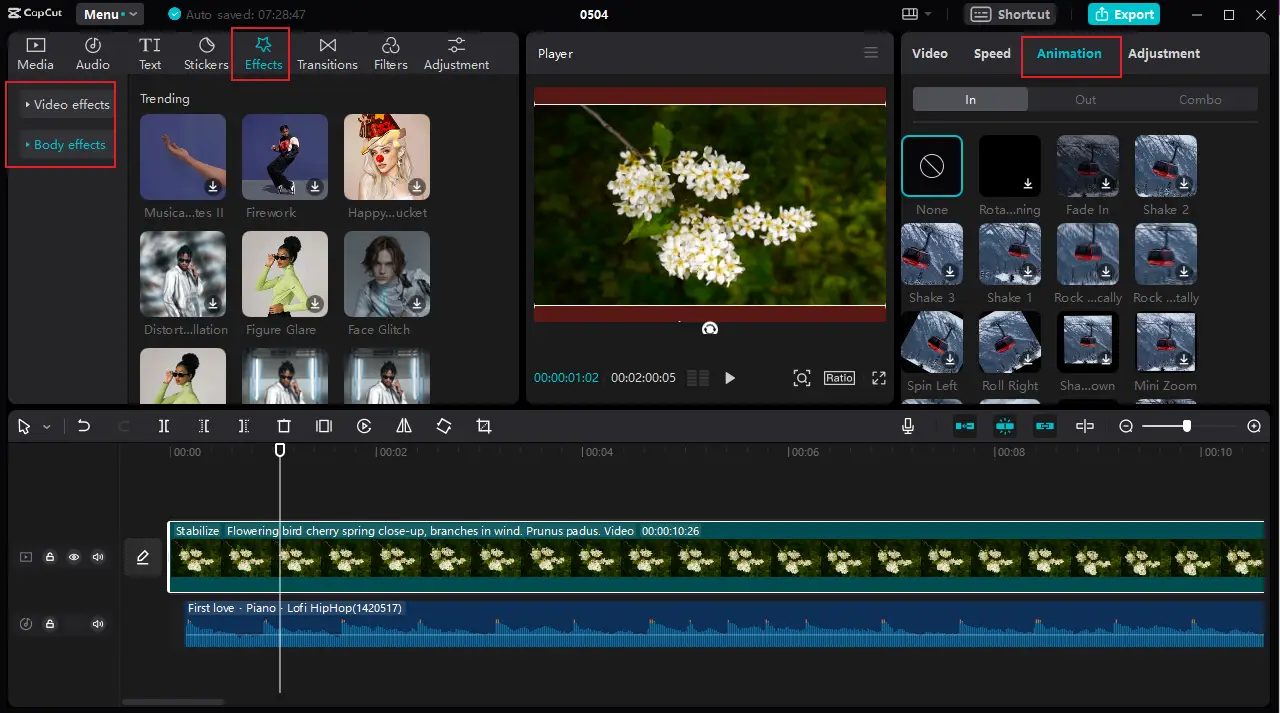1280x713 pixels.
Task: Click the Crop icon in timeline toolbar
Action: tap(484, 426)
